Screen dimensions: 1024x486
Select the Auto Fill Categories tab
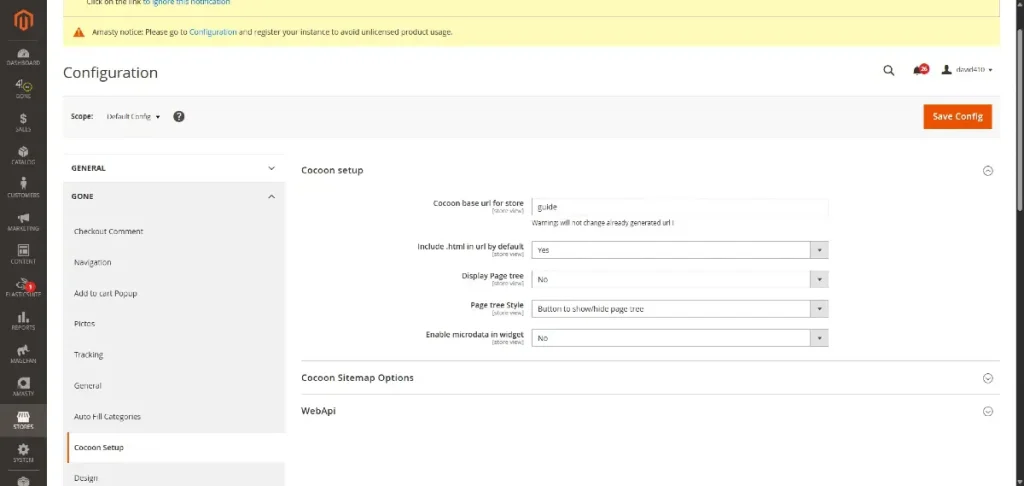pyautogui.click(x=107, y=416)
